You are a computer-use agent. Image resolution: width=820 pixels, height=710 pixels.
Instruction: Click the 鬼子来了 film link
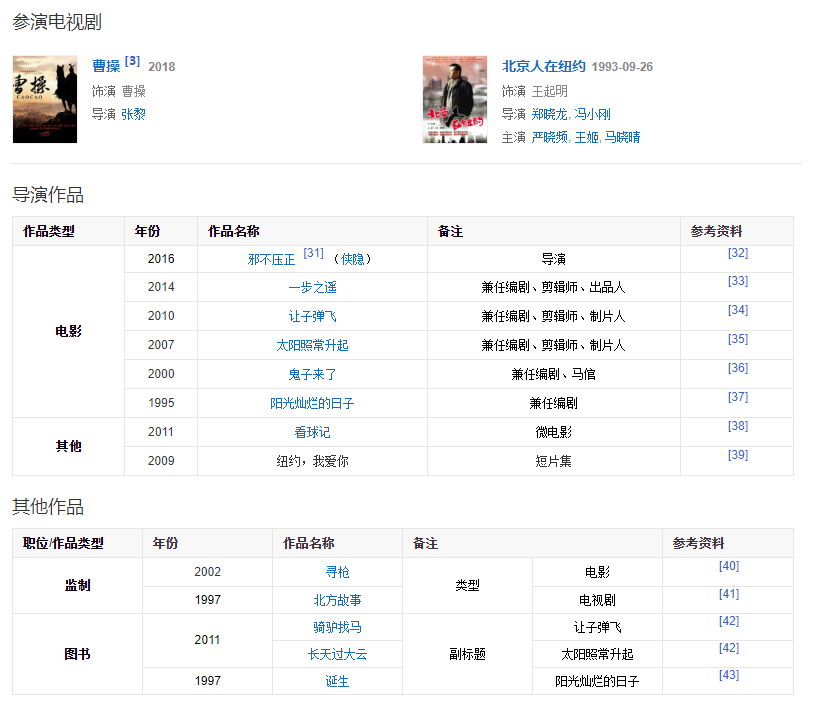[x=312, y=374]
